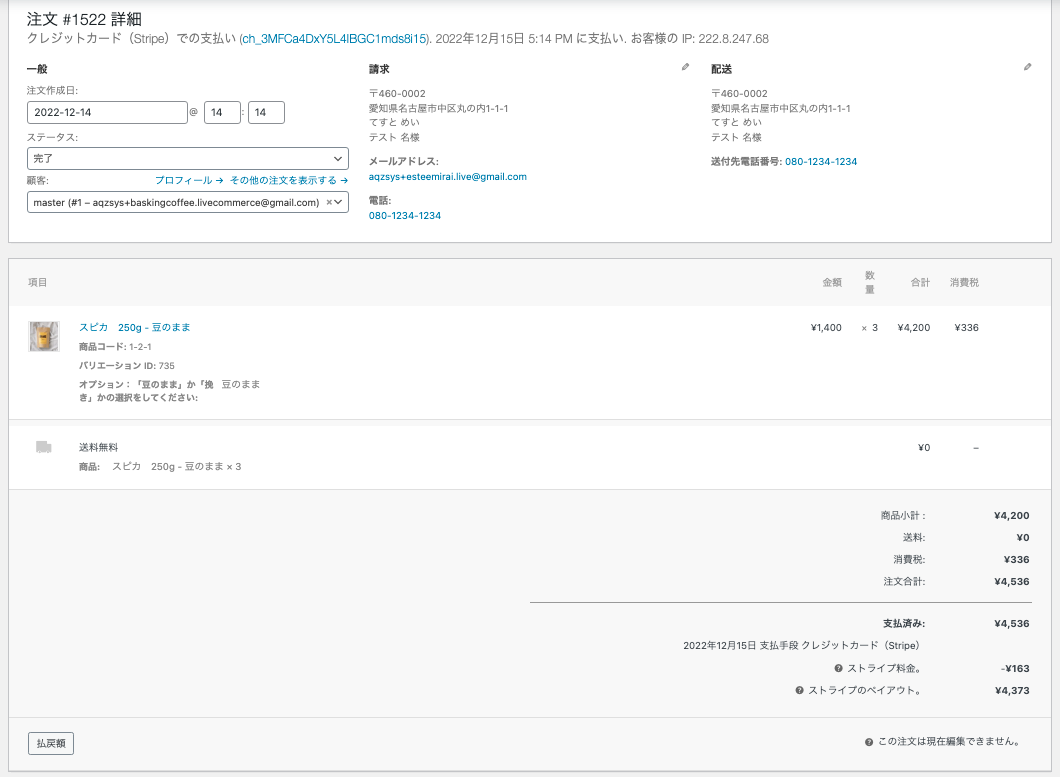Click the billing email address link
The width and height of the screenshot is (1060, 777).
click(x=447, y=177)
